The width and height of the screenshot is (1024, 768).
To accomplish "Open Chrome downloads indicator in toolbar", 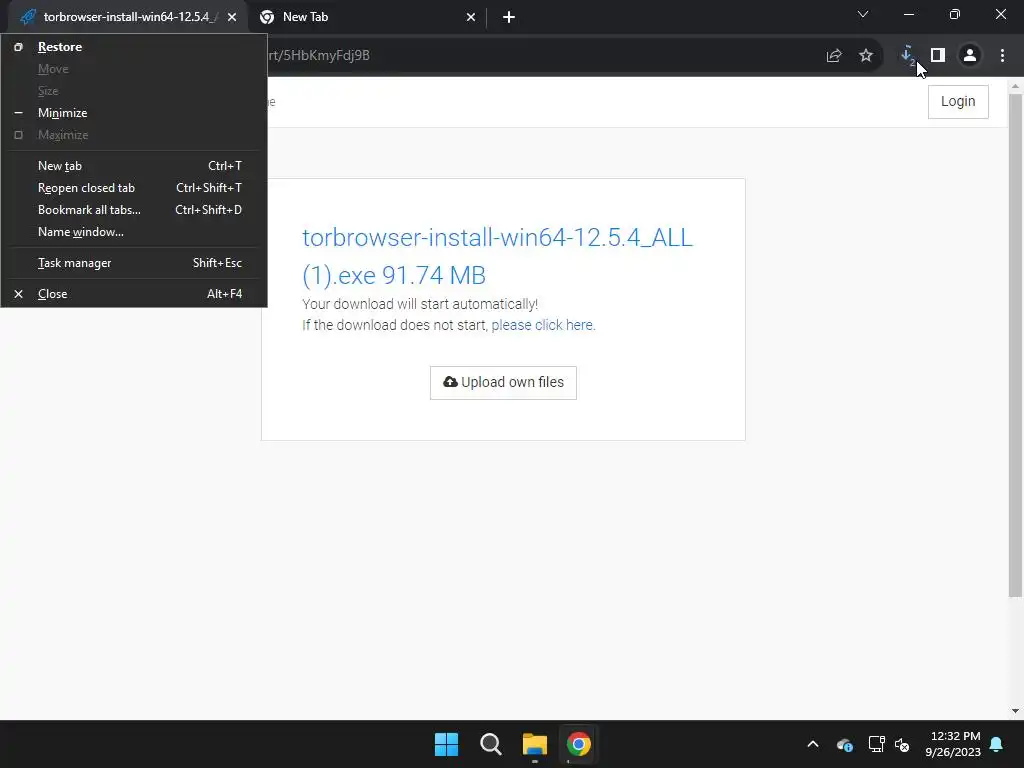I will click(907, 56).
